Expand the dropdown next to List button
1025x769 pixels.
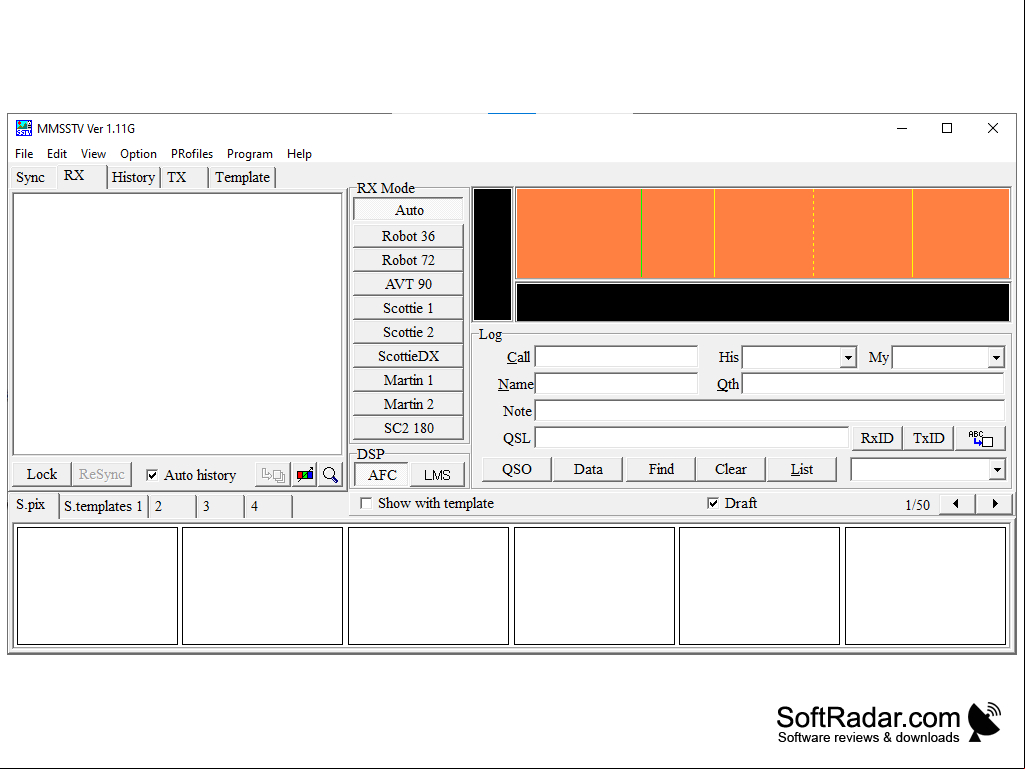click(996, 470)
